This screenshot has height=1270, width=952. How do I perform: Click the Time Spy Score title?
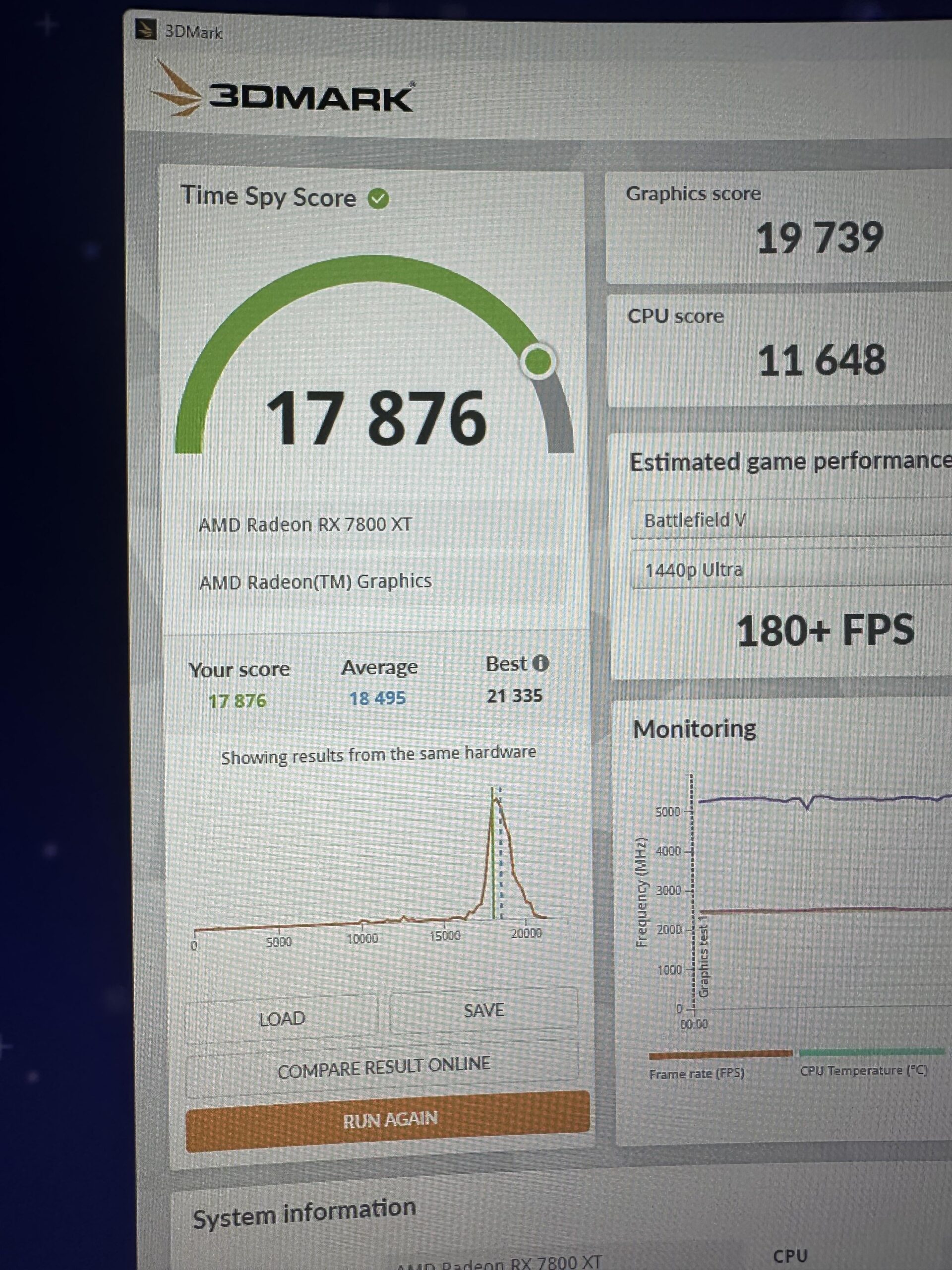[x=268, y=196]
